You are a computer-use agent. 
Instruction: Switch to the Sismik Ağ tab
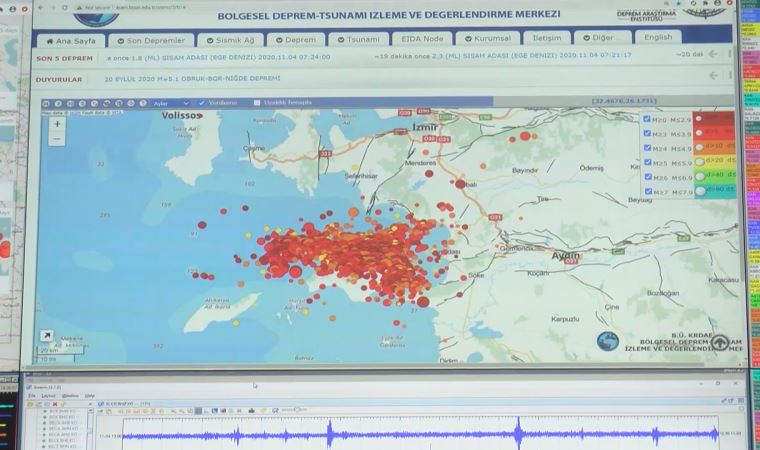coord(229,38)
